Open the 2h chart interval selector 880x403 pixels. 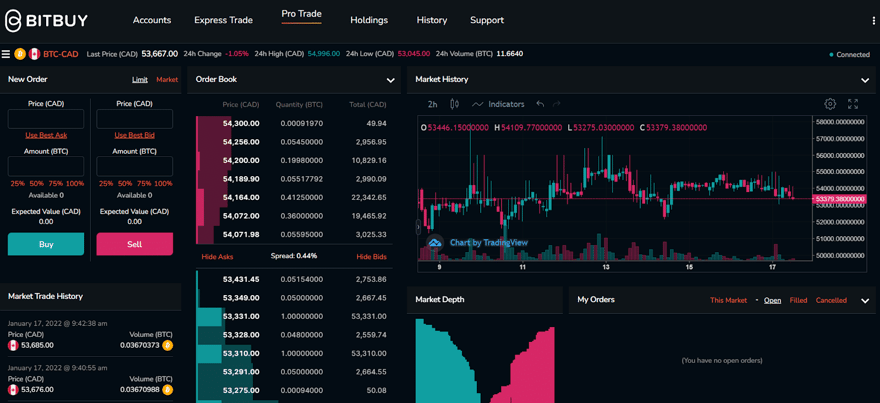pos(432,104)
